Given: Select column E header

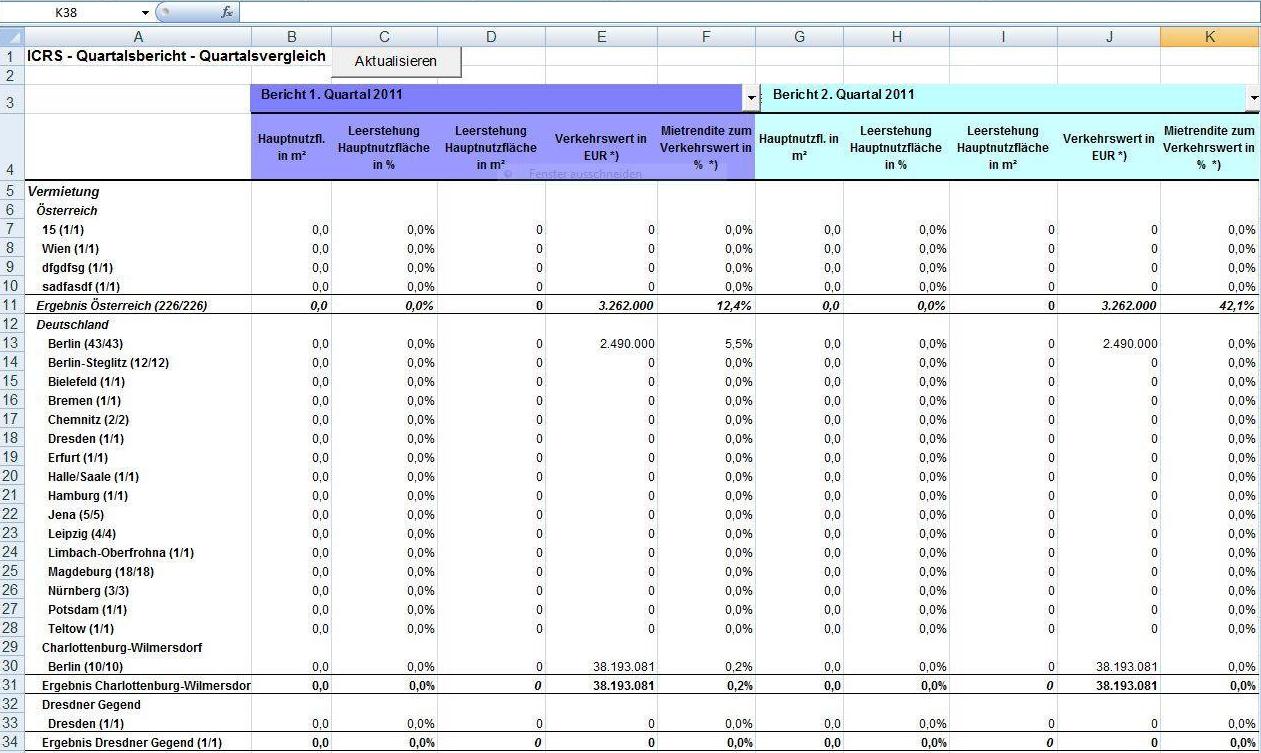Looking at the screenshot, I should (601, 37).
